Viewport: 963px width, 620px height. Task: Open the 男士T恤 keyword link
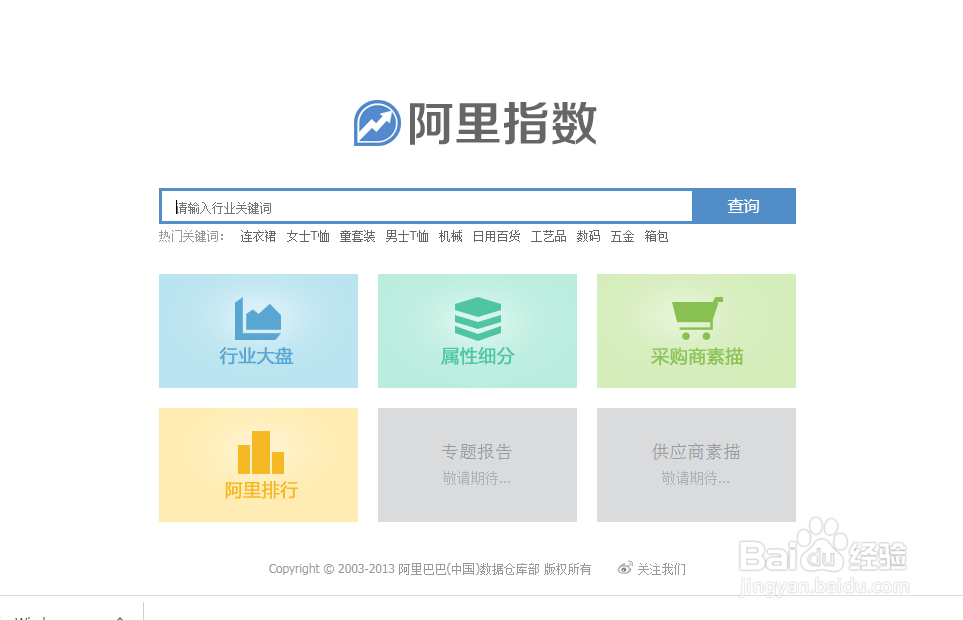tap(406, 236)
